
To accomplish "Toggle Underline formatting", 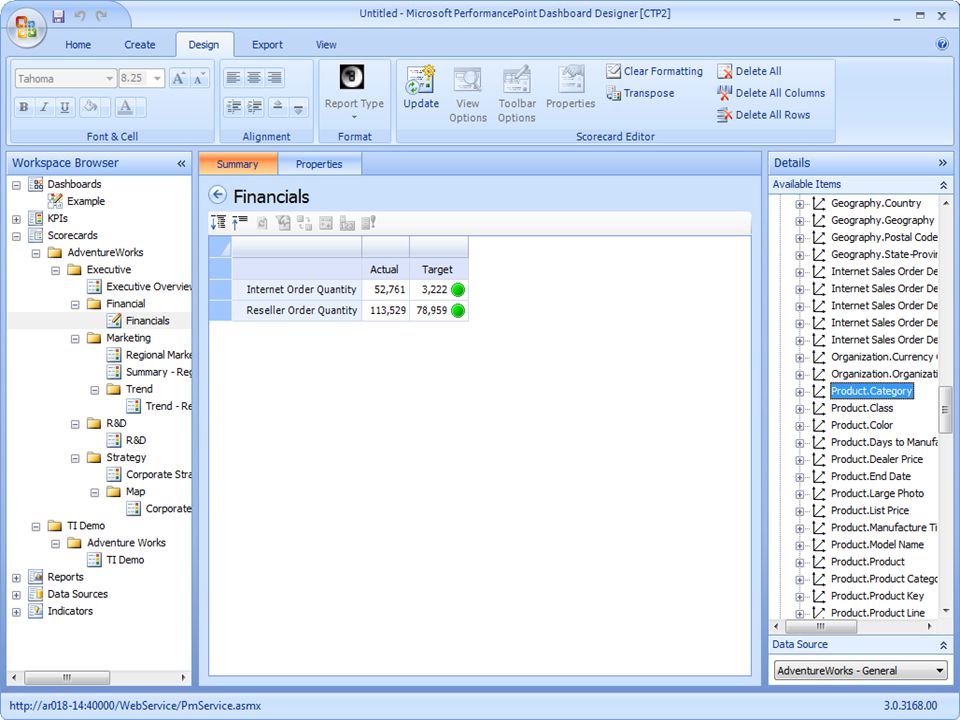I will [65, 107].
